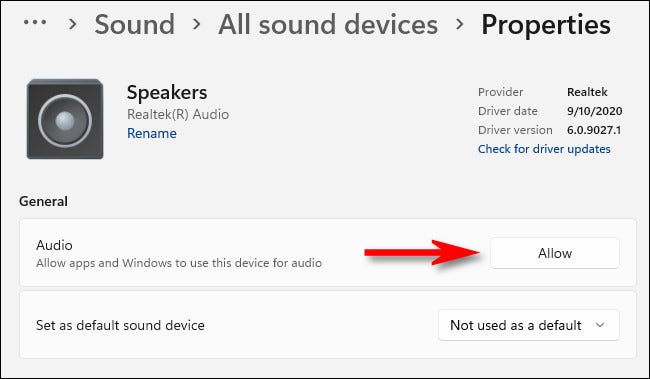Select the Set as default sound device row

(x=327, y=325)
